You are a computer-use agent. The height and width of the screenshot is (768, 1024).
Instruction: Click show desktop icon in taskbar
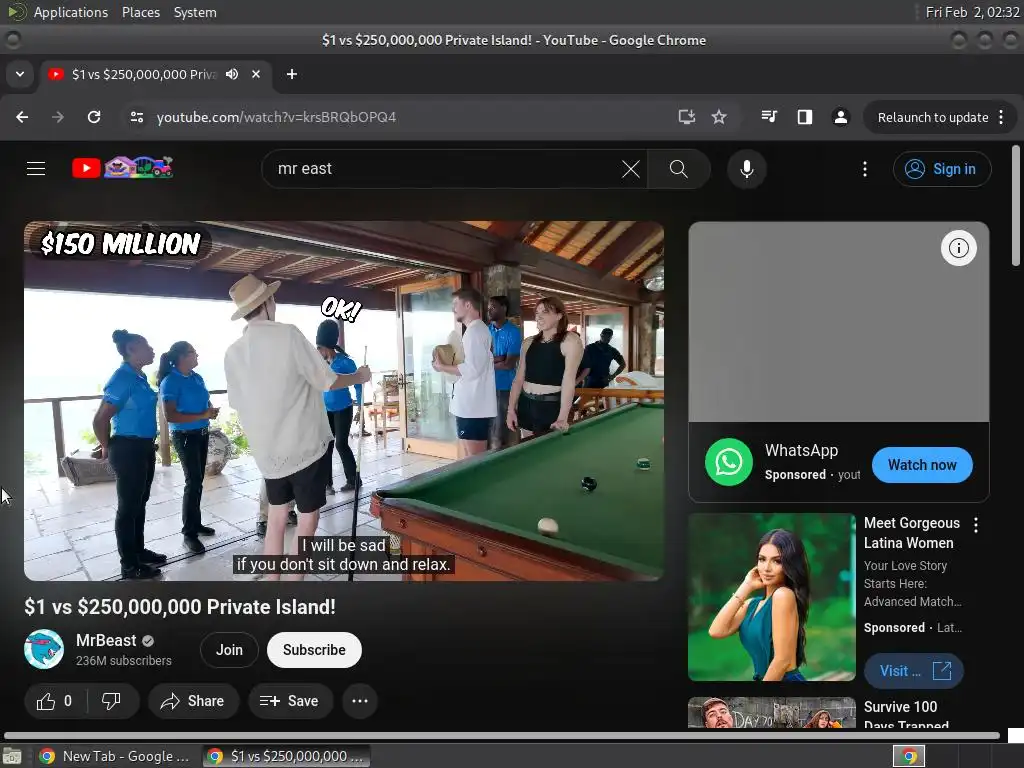pyautogui.click(x=12, y=757)
